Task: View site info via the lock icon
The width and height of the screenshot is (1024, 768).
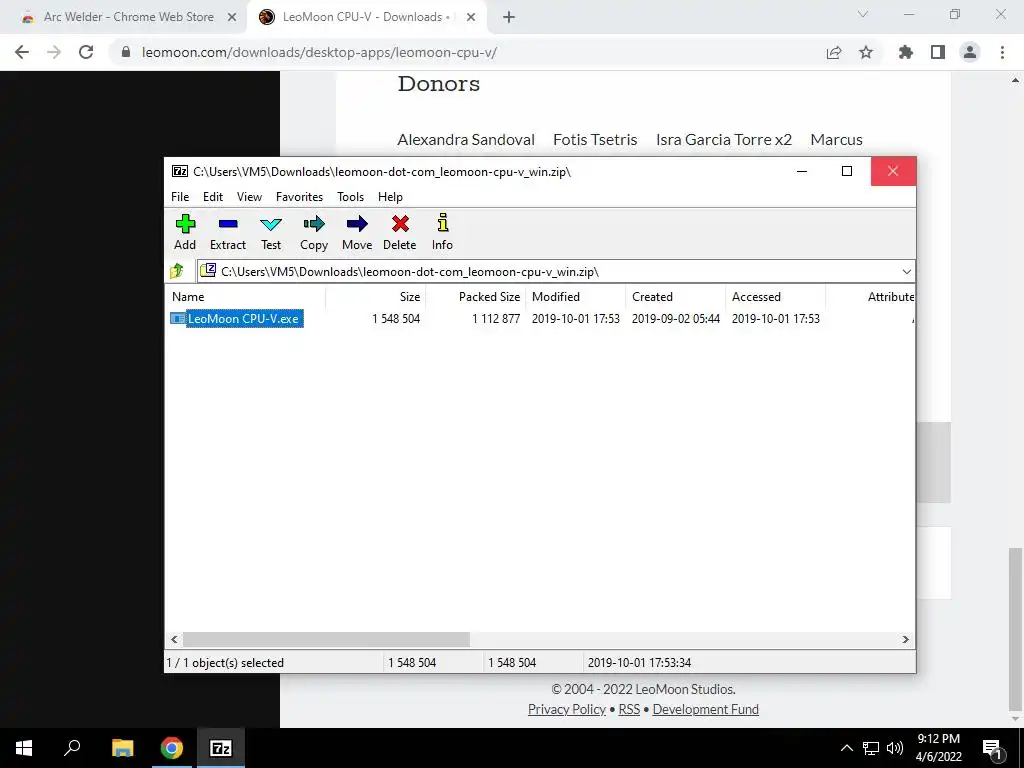Action: click(126, 52)
